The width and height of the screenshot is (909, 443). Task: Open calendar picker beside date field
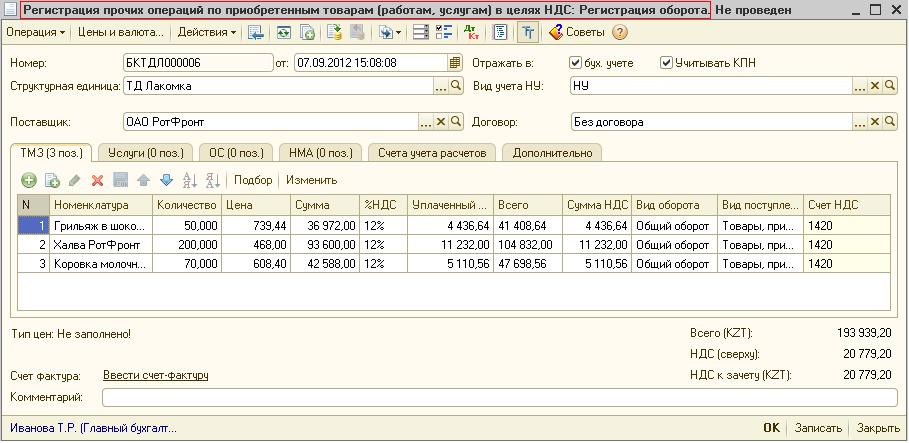[x=455, y=63]
